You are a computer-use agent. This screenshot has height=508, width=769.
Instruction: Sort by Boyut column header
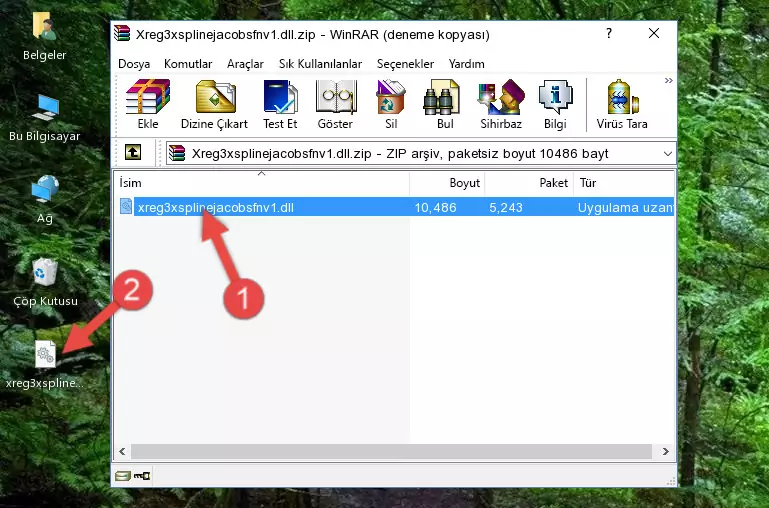tap(447, 183)
